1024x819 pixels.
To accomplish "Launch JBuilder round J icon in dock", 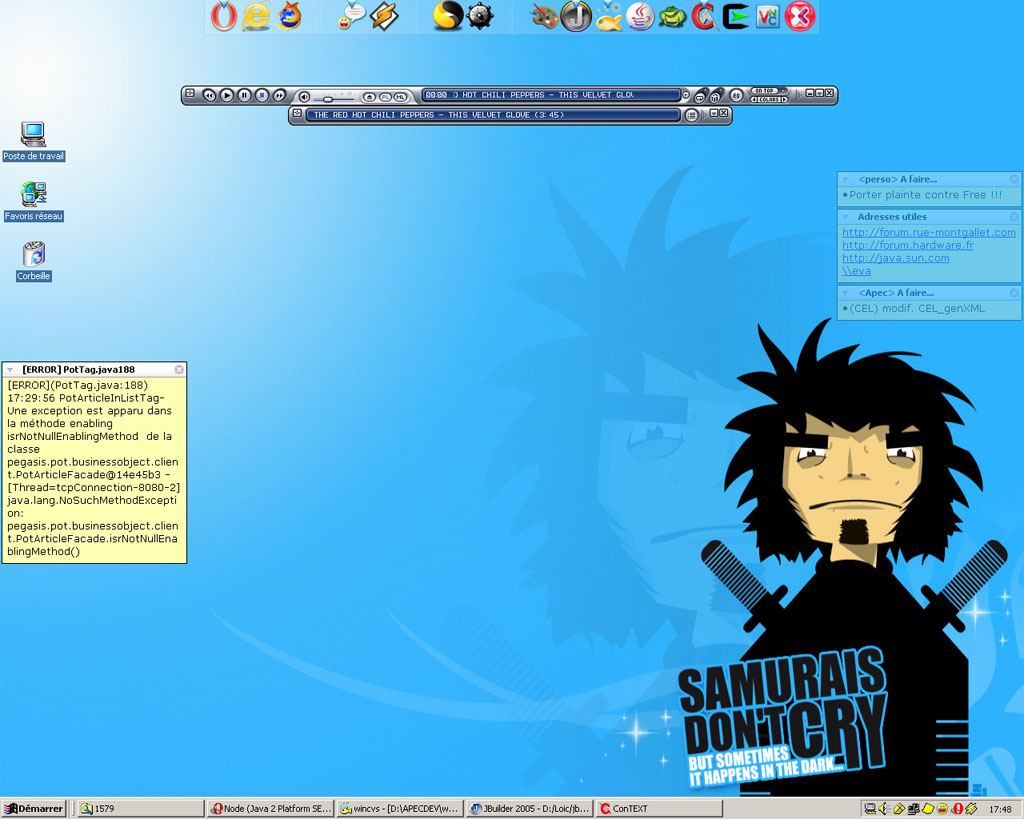I will [576, 16].
